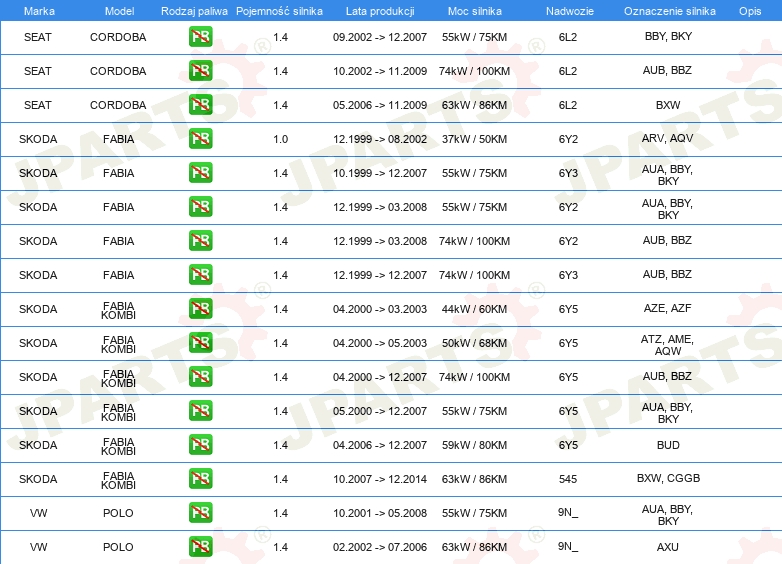Select the date range 09.2002 -> 12.2007
Viewport: 782px width, 564px height.
380,37
